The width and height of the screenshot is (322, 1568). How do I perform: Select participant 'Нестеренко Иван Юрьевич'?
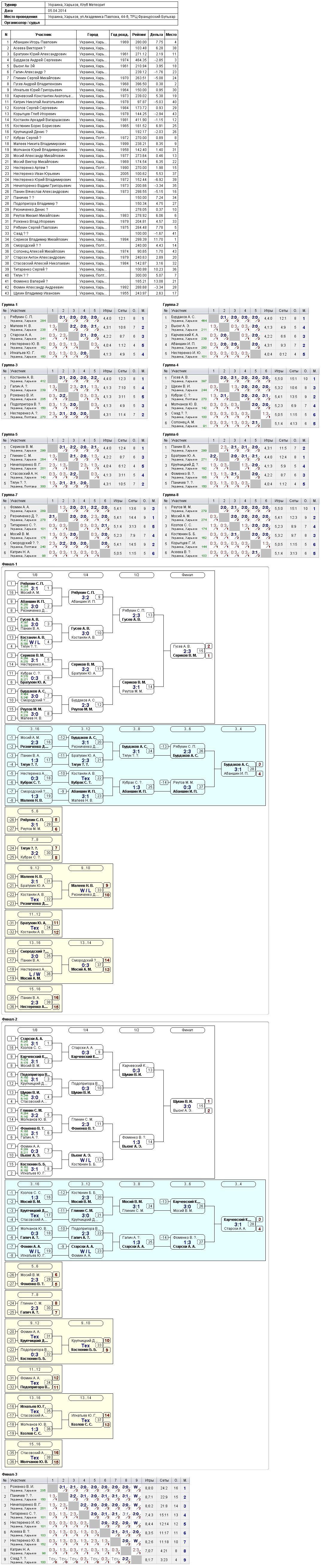point(37,174)
